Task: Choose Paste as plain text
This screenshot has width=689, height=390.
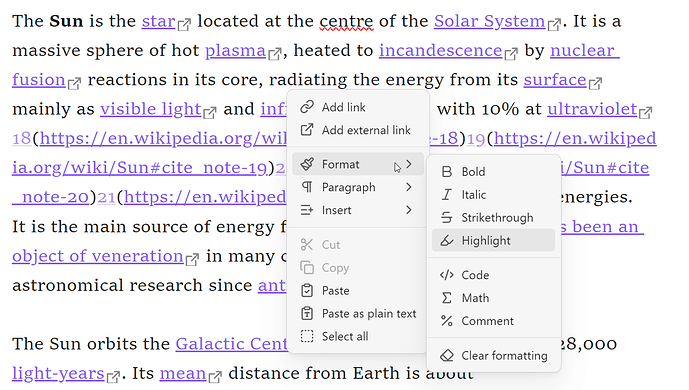Action: 358,314
